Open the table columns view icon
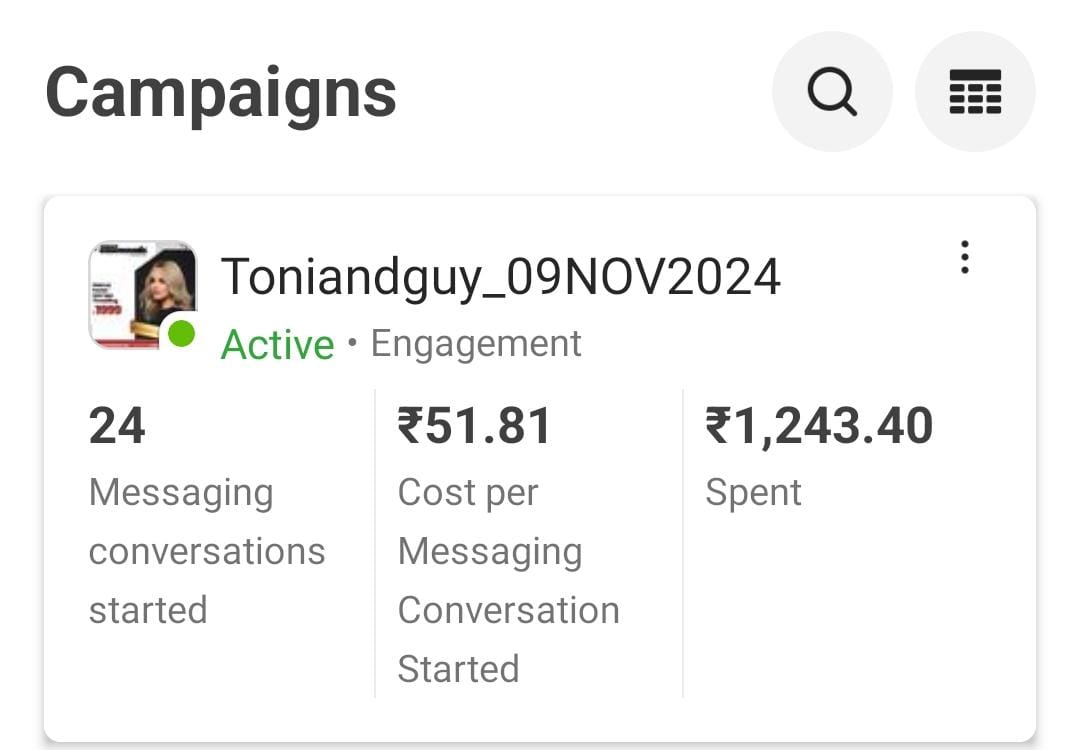This screenshot has height=750, width=1080. pyautogui.click(x=974, y=92)
